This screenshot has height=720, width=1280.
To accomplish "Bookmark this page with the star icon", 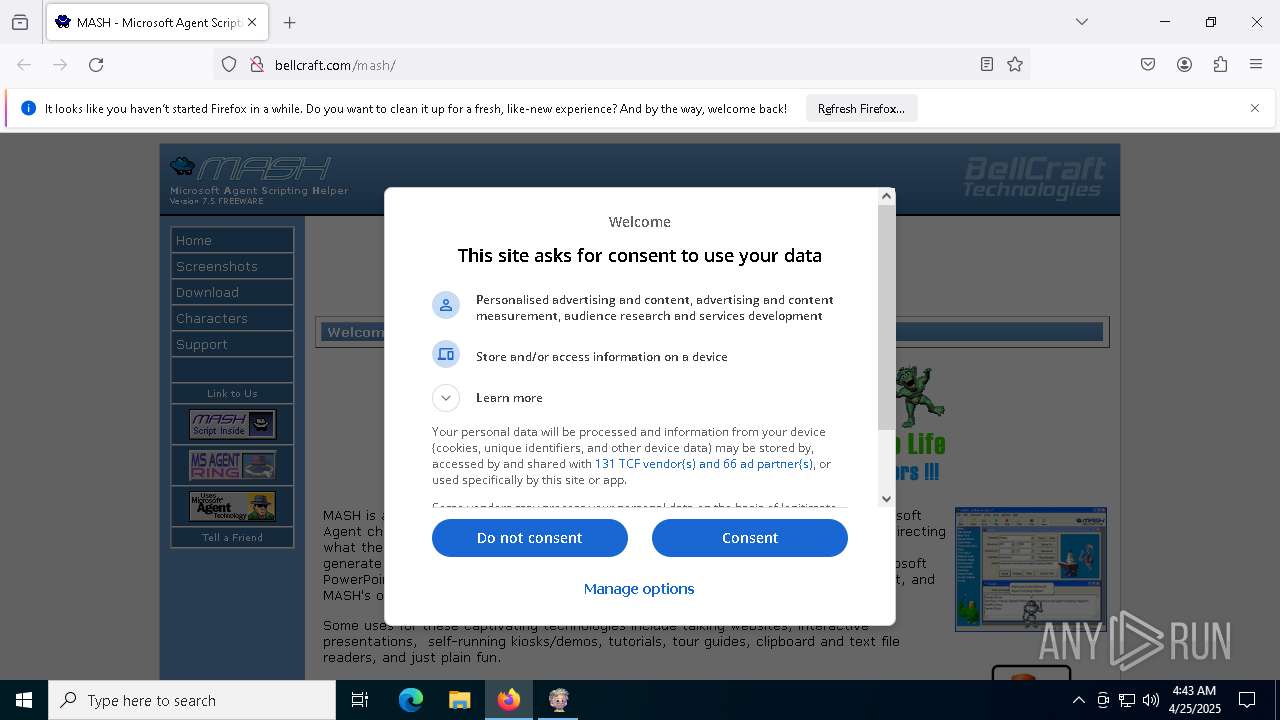I will coord(1015,65).
